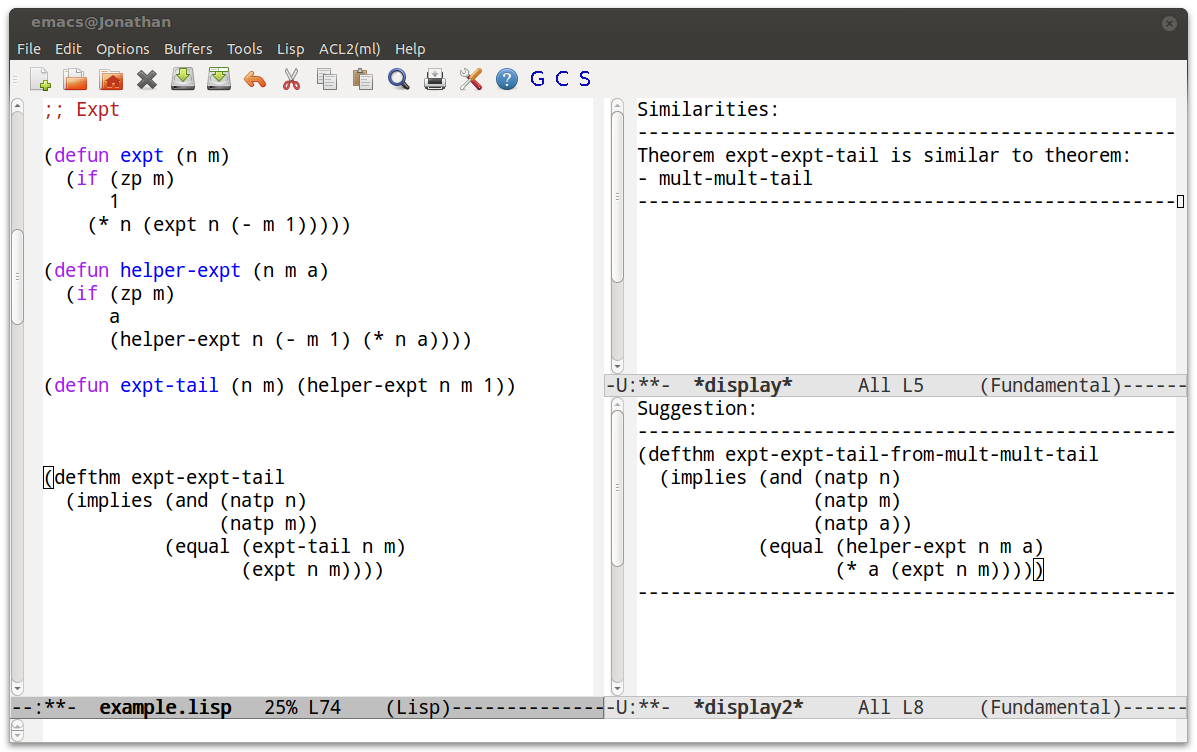The width and height of the screenshot is (1197, 752).
Task: Open preferences with the tools icon
Action: click(x=471, y=79)
